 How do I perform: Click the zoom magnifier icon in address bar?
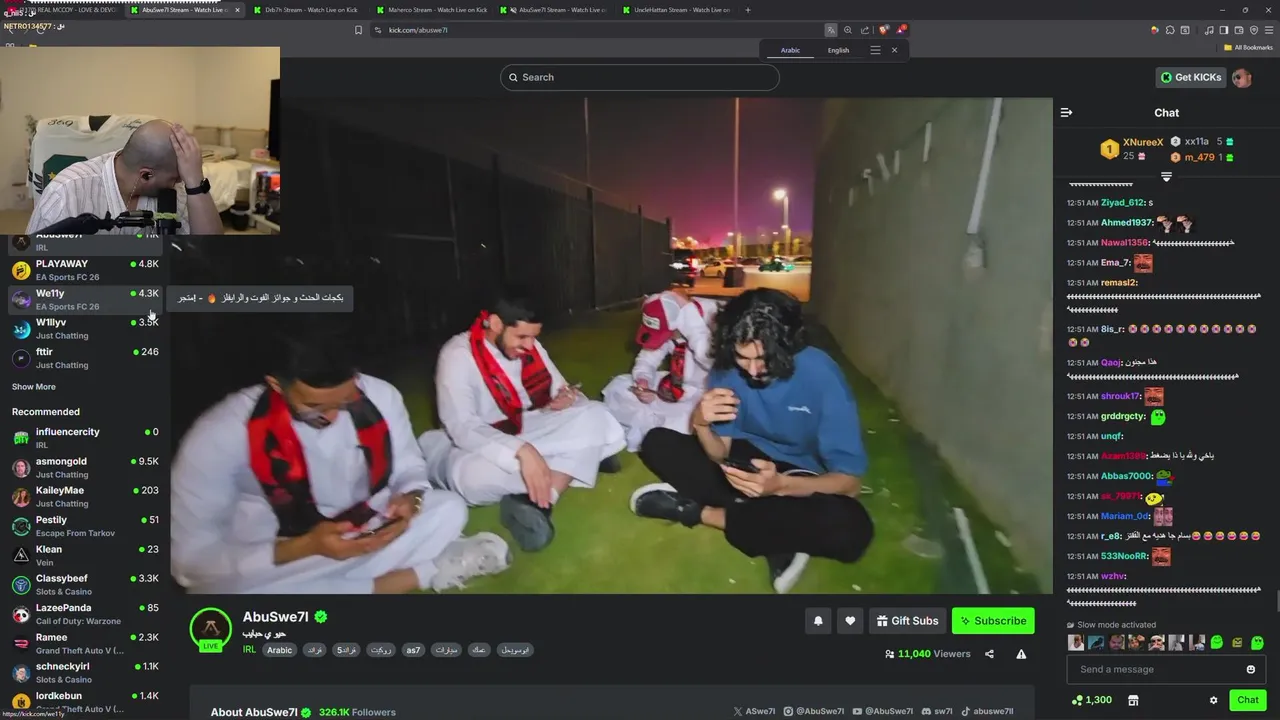(848, 30)
